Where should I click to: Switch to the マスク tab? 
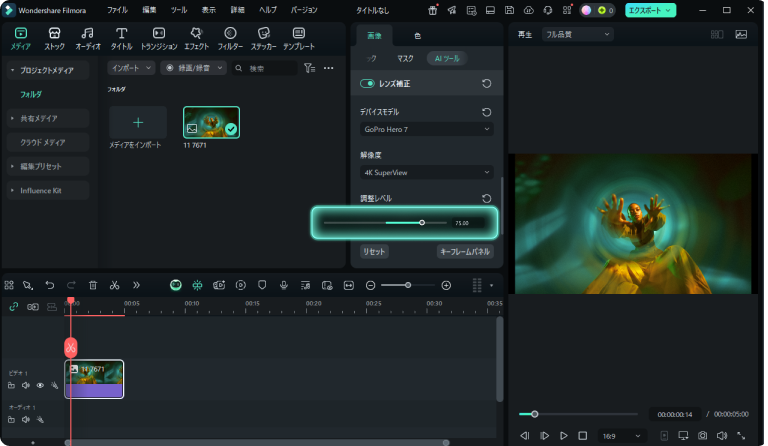(405, 58)
